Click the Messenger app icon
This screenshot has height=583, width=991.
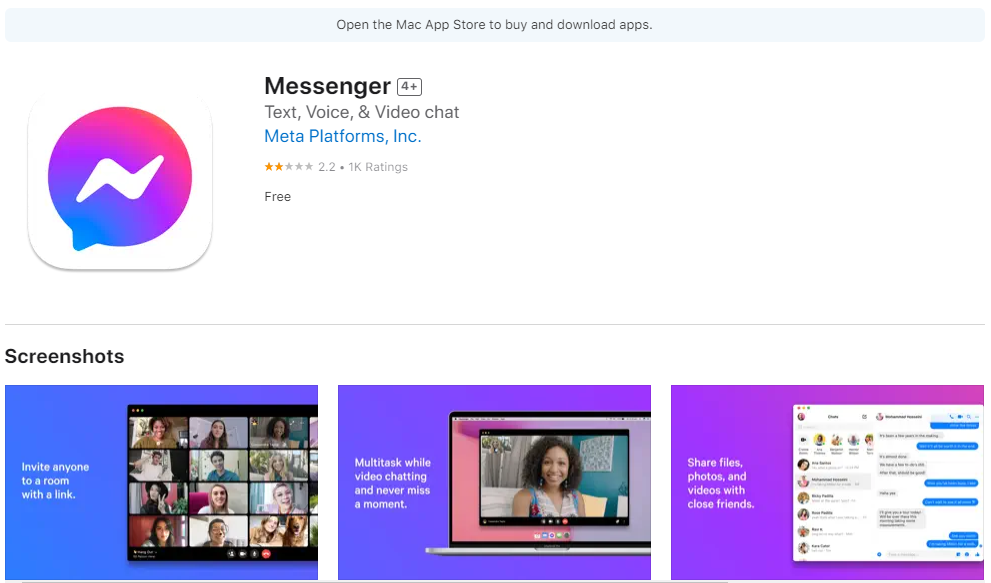[120, 180]
